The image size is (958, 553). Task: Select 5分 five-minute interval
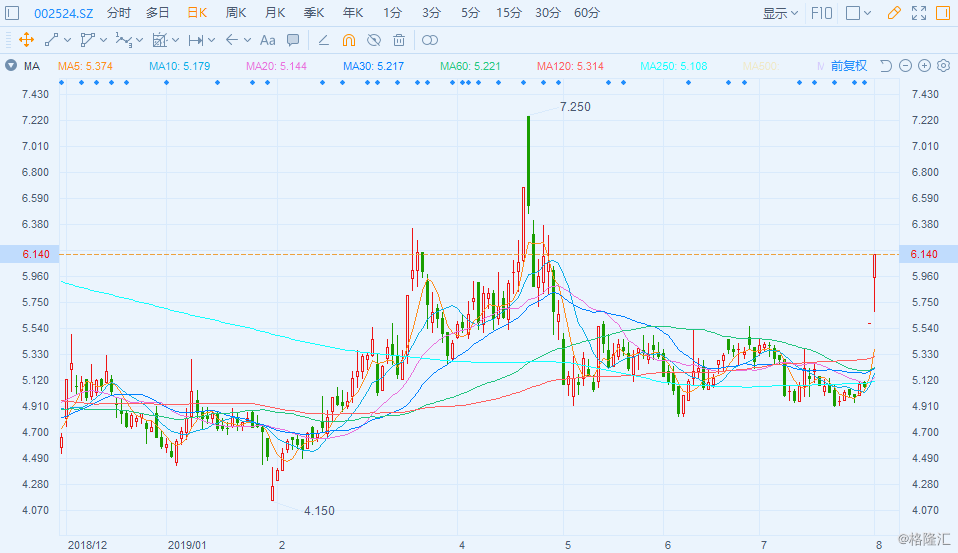pos(470,13)
